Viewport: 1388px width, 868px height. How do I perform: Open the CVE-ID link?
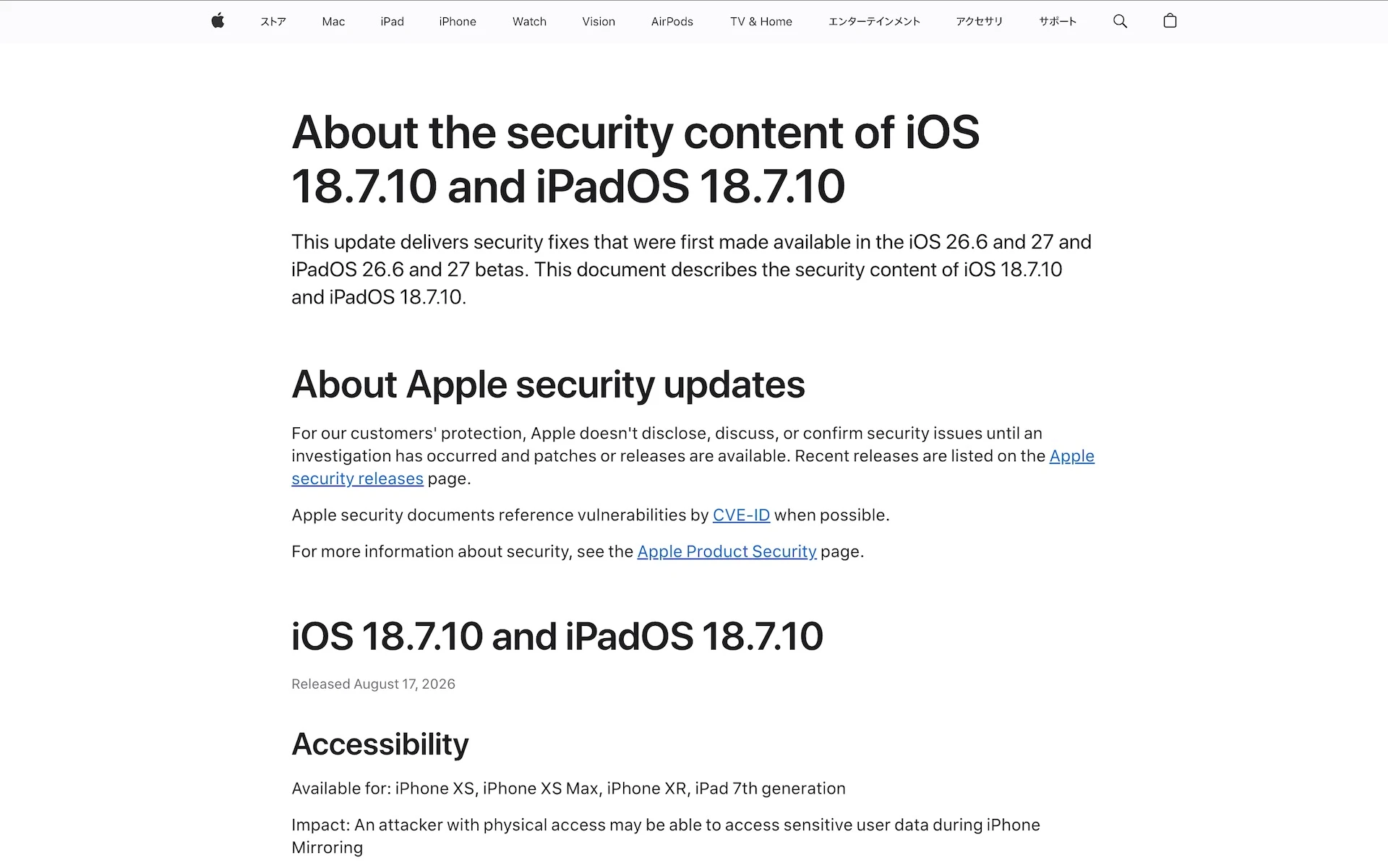point(741,515)
